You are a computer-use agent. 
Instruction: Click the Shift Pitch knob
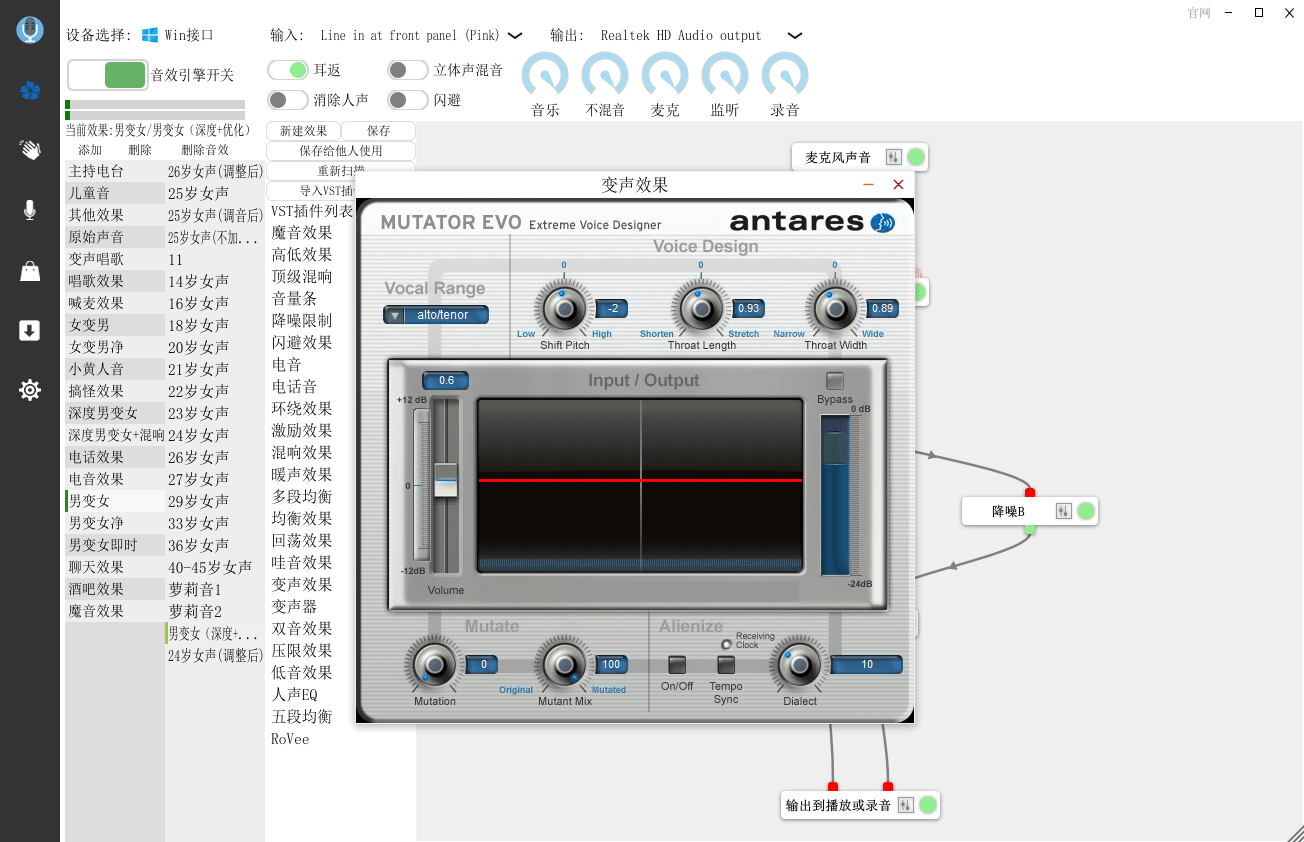coord(564,309)
